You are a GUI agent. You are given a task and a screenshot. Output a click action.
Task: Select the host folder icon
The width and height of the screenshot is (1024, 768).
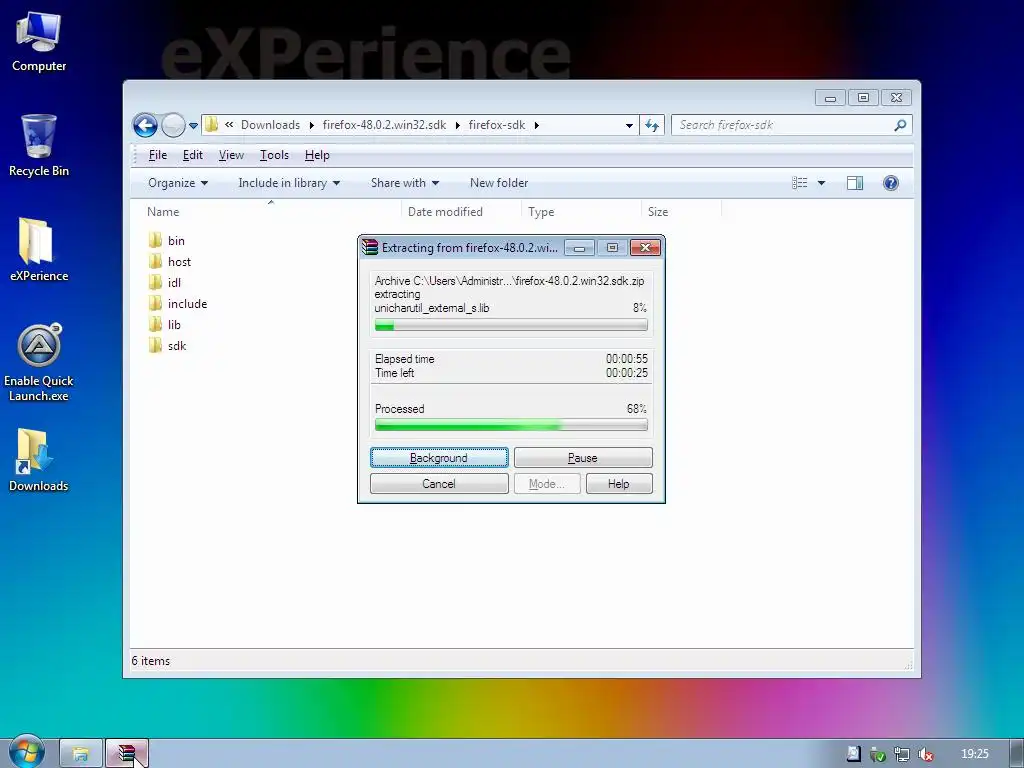coord(155,261)
